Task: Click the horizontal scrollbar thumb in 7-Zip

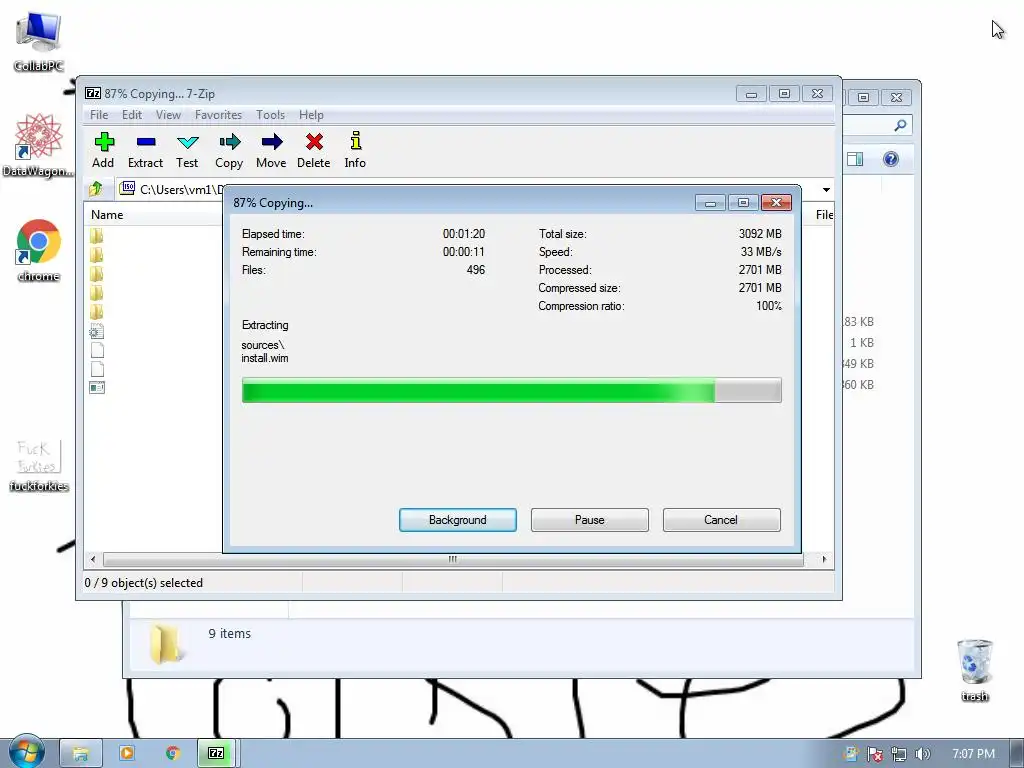Action: click(x=453, y=559)
